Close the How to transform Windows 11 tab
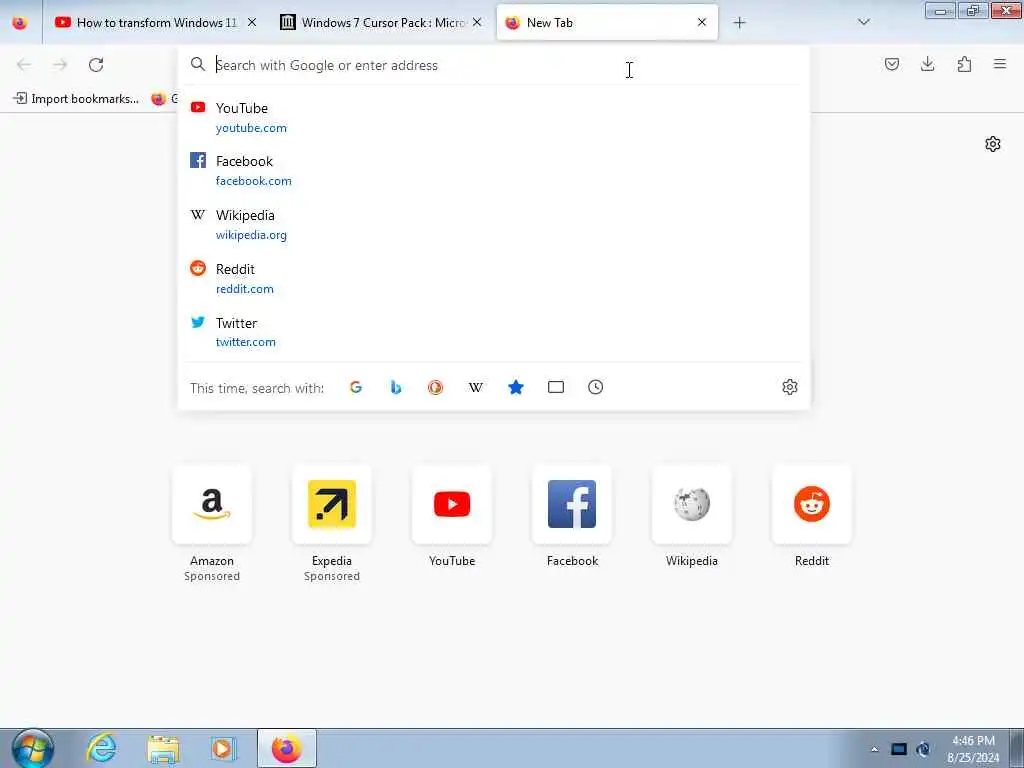 tap(252, 22)
